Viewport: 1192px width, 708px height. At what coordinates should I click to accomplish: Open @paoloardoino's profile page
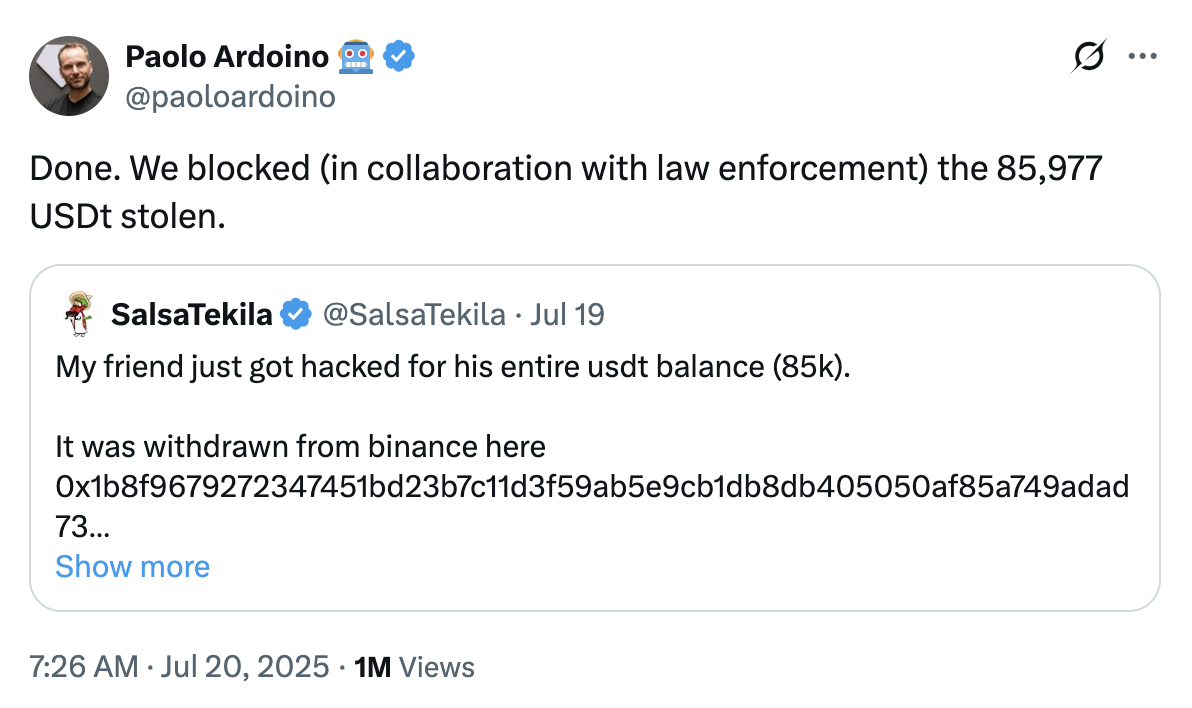coord(230,96)
